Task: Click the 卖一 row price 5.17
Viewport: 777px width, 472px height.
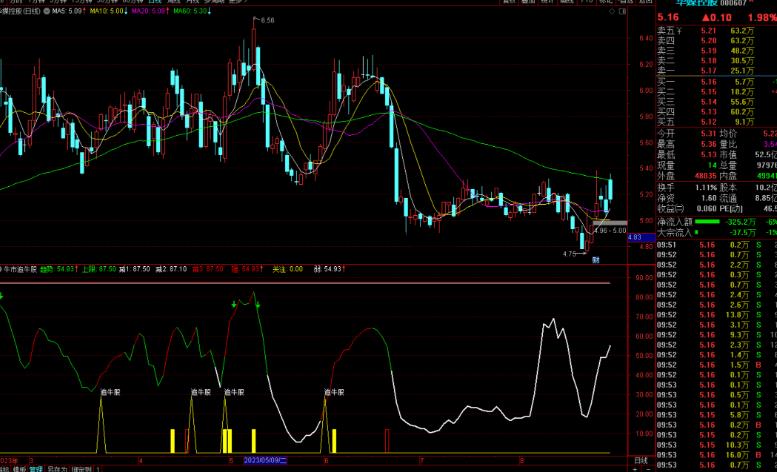Action: [x=709, y=71]
